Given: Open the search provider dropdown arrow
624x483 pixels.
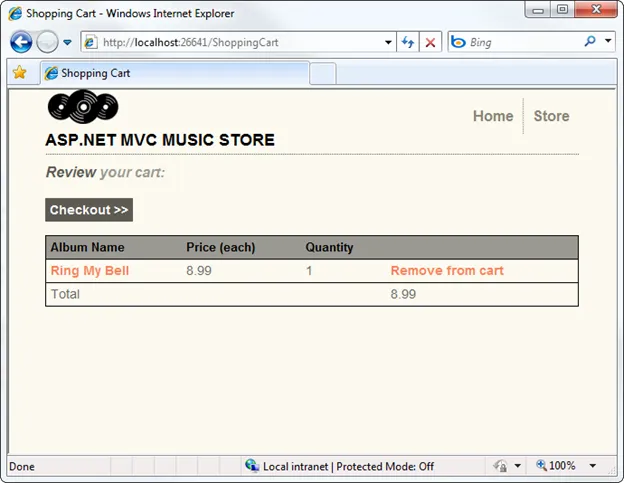Looking at the screenshot, I should point(608,42).
